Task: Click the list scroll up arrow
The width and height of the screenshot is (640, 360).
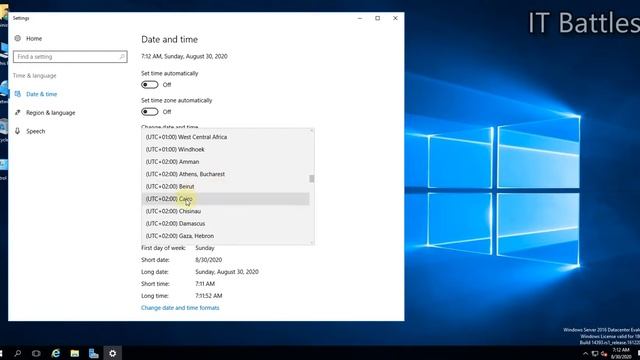Action: [312, 131]
